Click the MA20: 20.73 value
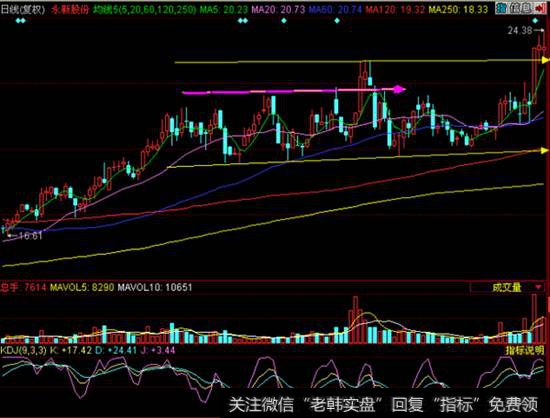This screenshot has height=418, width=550. [x=278, y=9]
